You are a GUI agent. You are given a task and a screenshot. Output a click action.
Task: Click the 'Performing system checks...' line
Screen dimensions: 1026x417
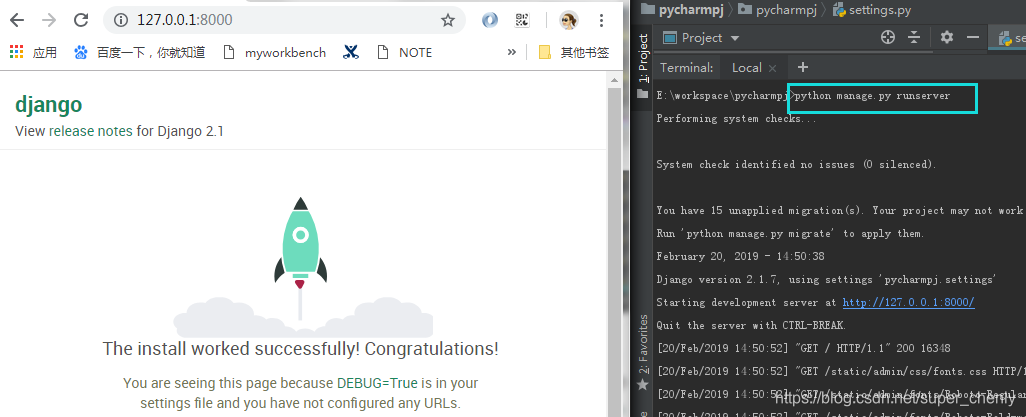pyautogui.click(x=737, y=118)
